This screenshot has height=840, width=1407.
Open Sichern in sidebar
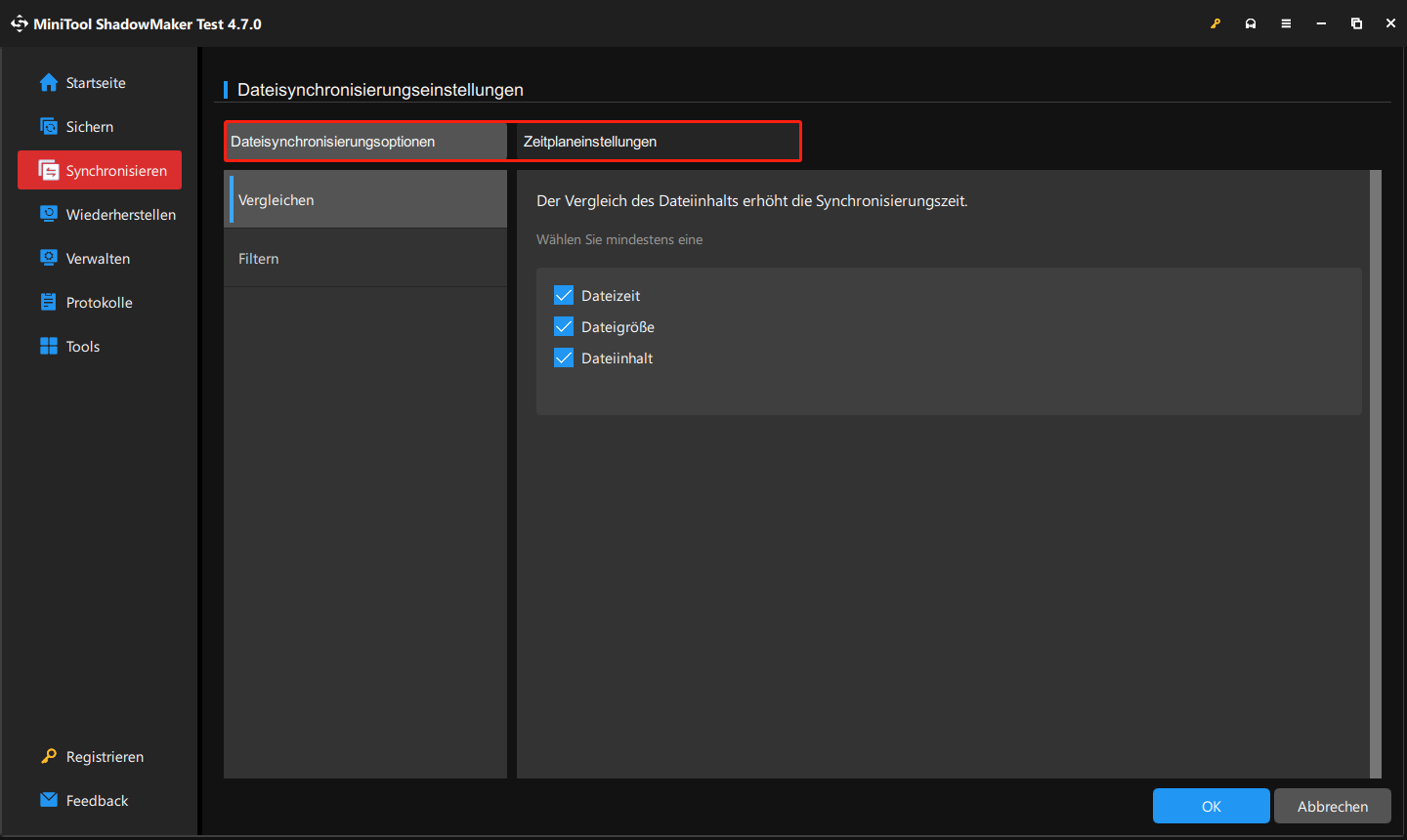coord(100,127)
